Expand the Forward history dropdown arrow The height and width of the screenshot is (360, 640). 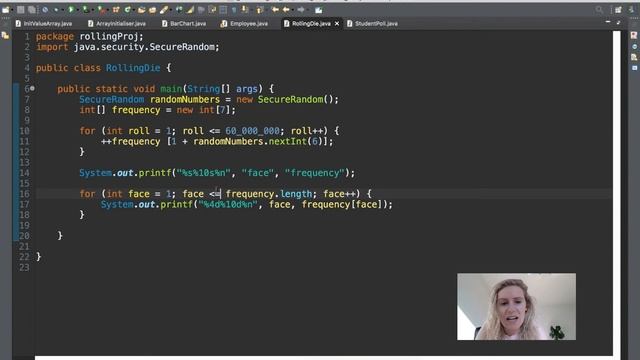308,10
